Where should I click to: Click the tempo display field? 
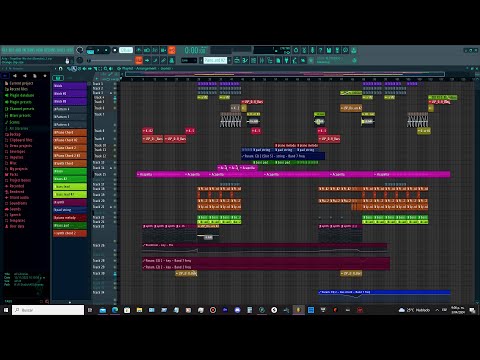[x=126, y=50]
